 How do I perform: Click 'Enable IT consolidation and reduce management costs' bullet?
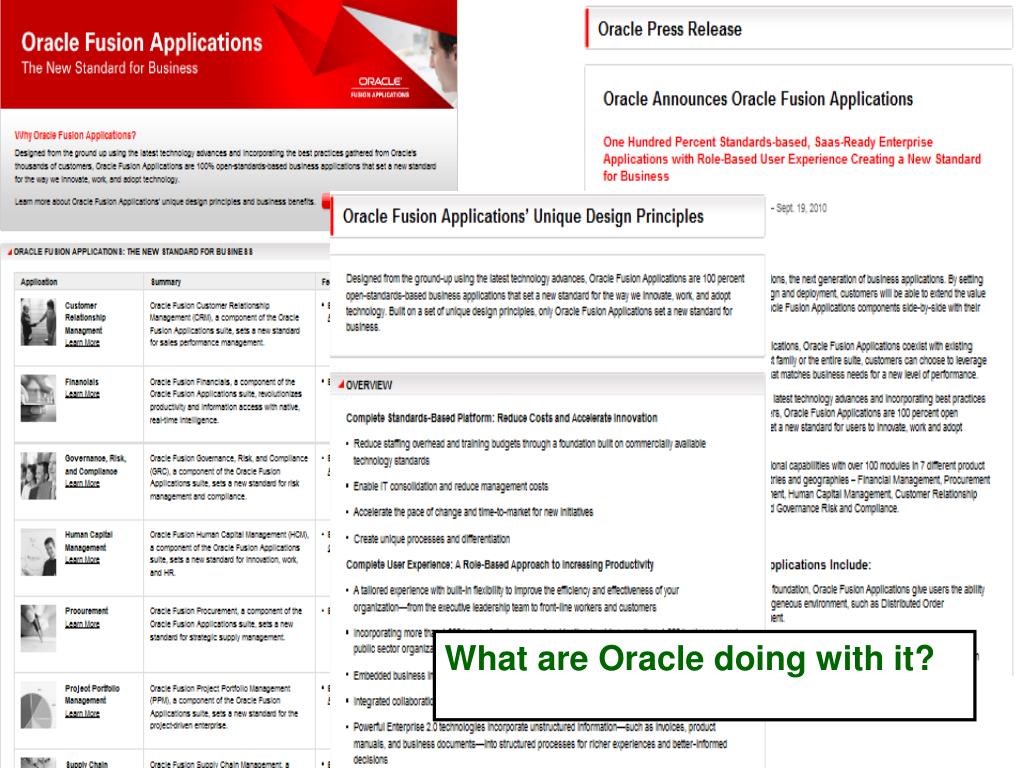pos(451,487)
